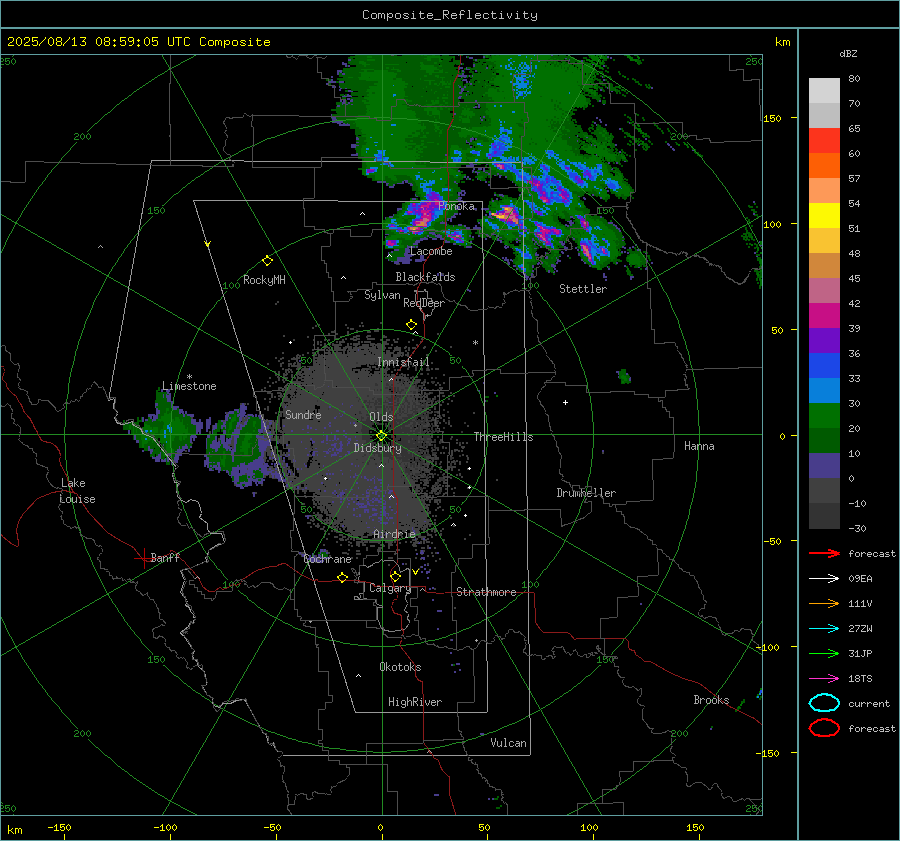The width and height of the screenshot is (900, 841).
Task: Click the Sundre town label
Action: pyautogui.click(x=303, y=414)
